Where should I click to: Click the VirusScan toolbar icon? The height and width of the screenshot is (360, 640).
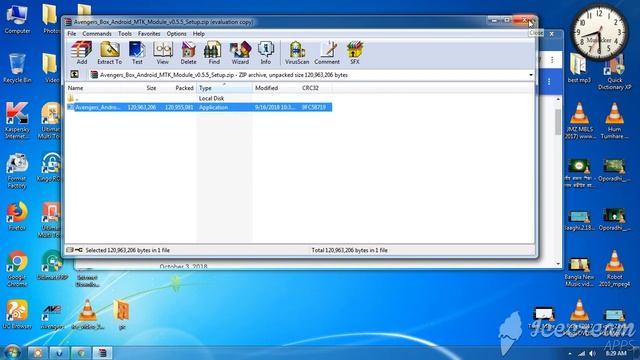click(297, 53)
